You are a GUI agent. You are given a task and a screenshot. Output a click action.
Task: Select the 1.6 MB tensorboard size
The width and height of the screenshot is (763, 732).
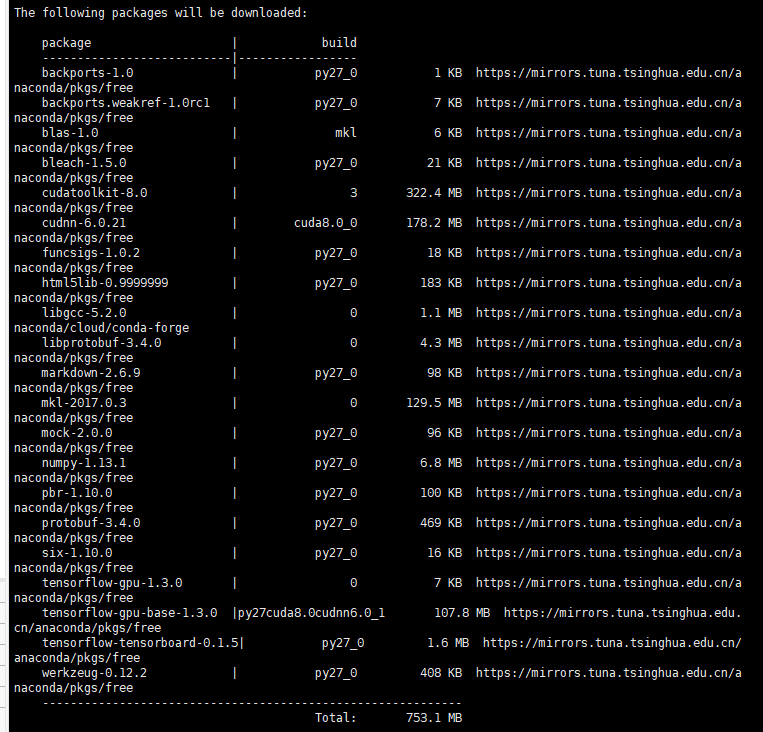click(x=448, y=643)
